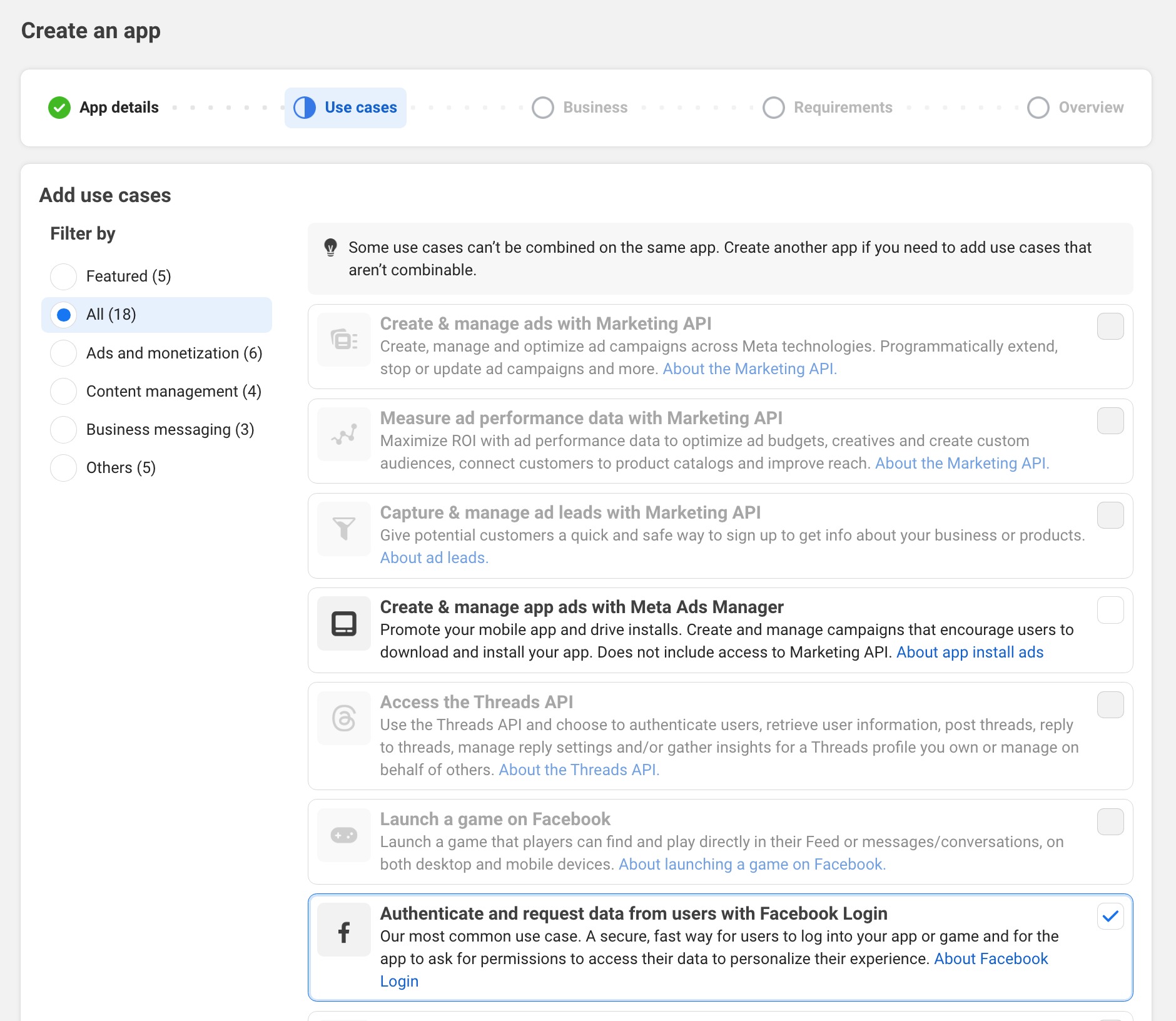Click the Capture & manage ad leads title
The height and width of the screenshot is (1021, 1176).
click(x=570, y=513)
